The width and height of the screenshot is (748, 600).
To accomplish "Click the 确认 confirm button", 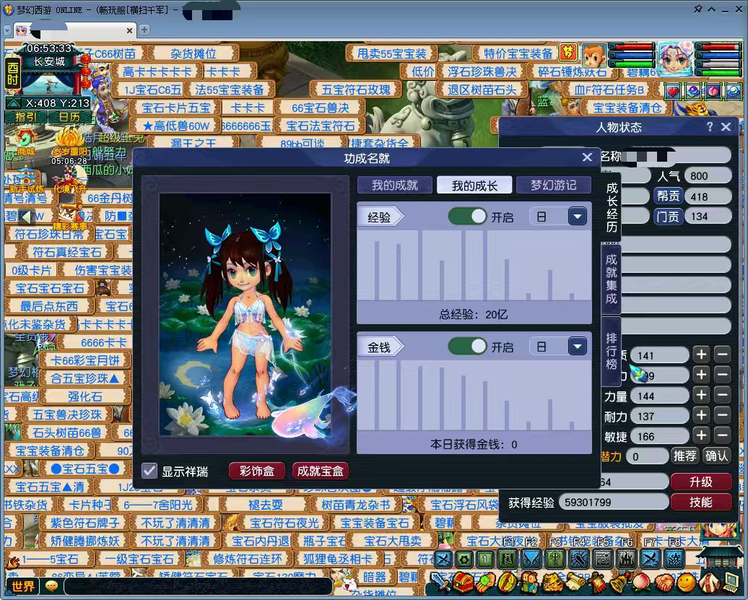I will tap(716, 456).
